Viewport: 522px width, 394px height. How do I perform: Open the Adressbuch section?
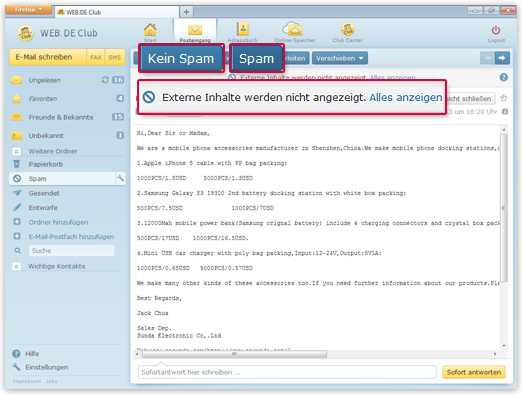point(242,32)
